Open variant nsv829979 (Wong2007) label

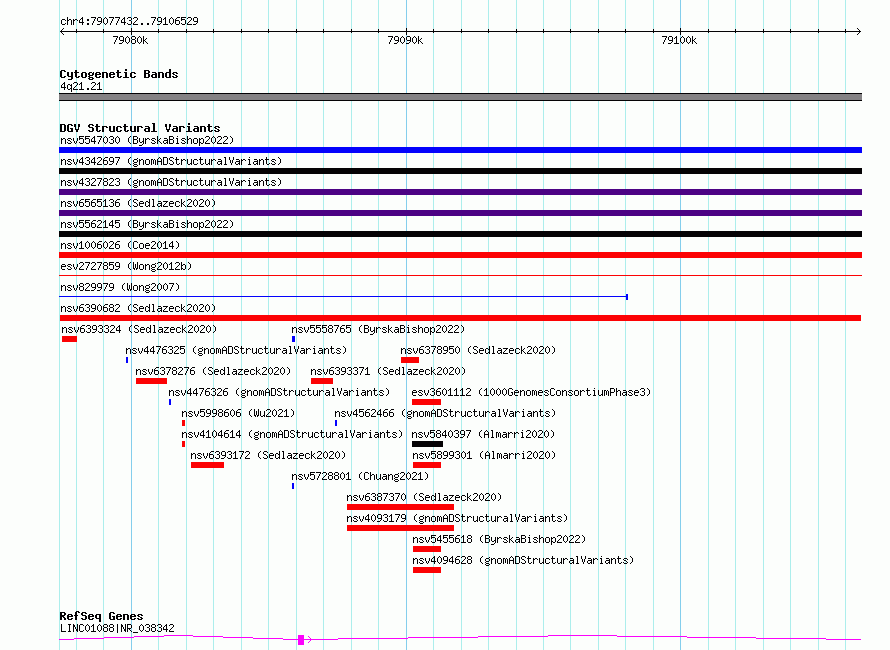(x=120, y=287)
